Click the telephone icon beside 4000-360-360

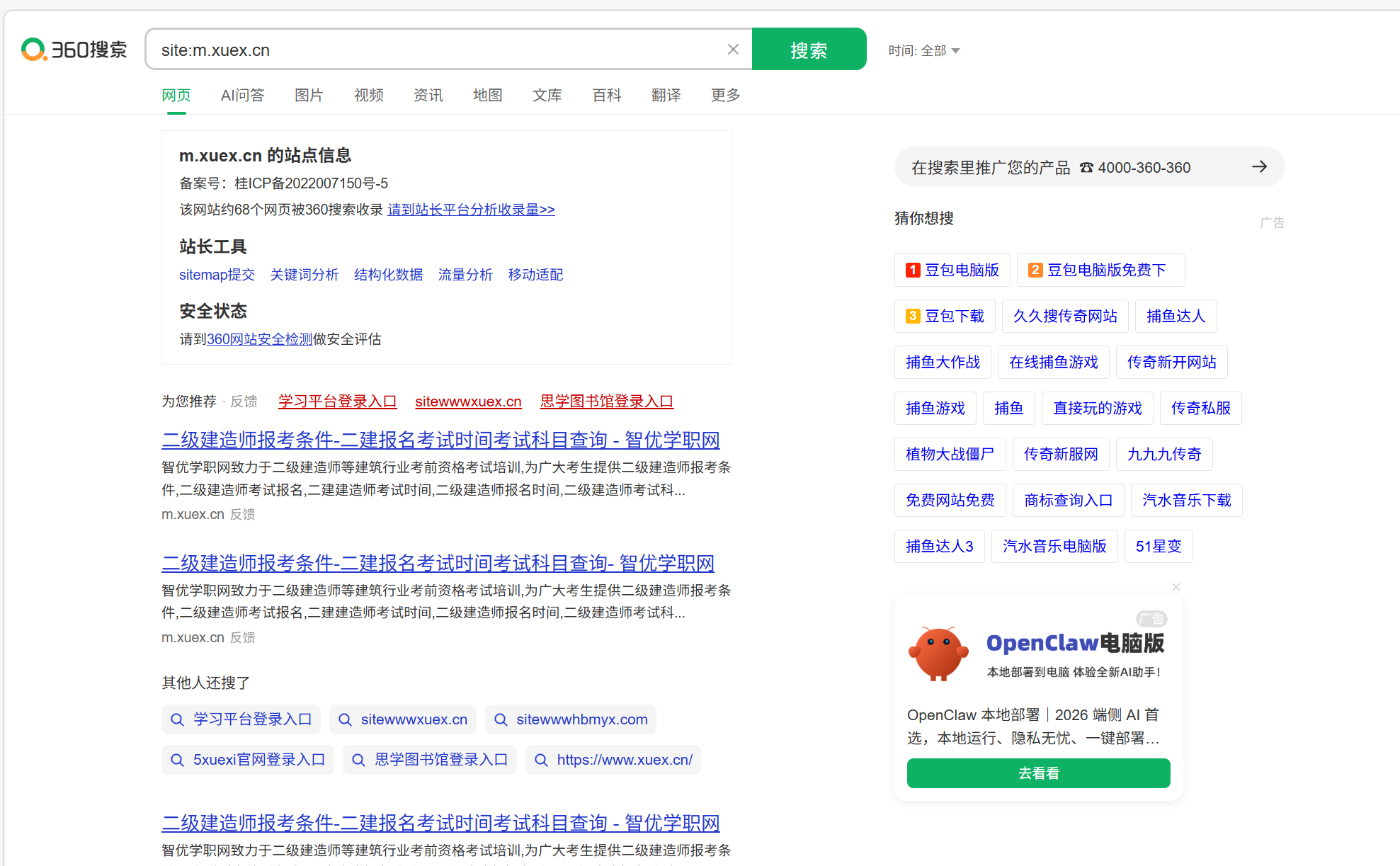[x=1086, y=168]
